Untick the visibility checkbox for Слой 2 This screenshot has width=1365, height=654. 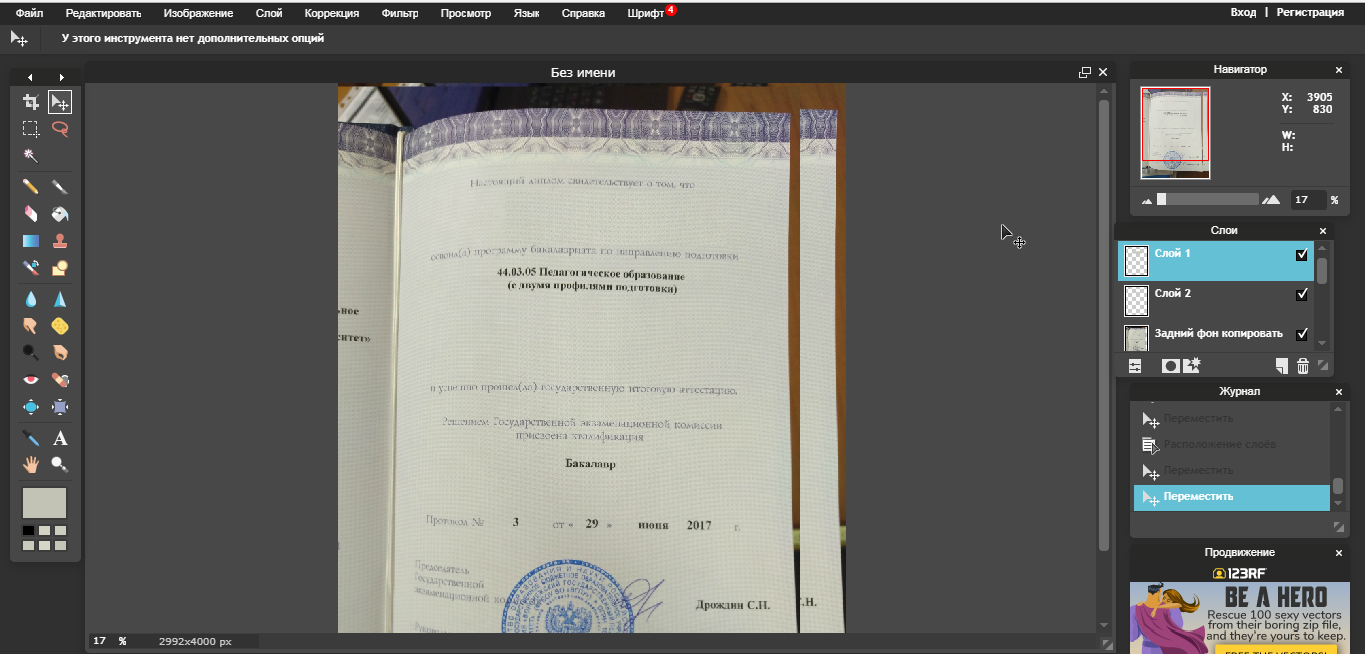(1301, 295)
